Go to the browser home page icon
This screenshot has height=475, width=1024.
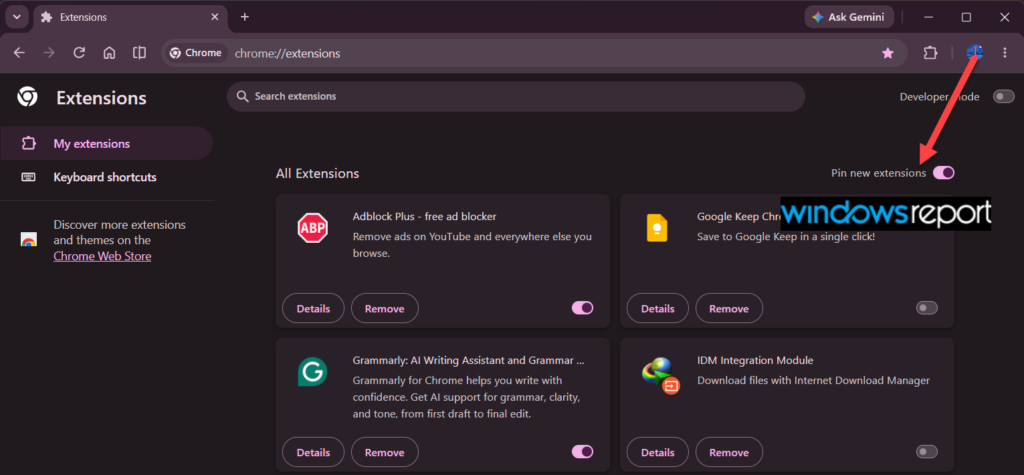point(110,53)
